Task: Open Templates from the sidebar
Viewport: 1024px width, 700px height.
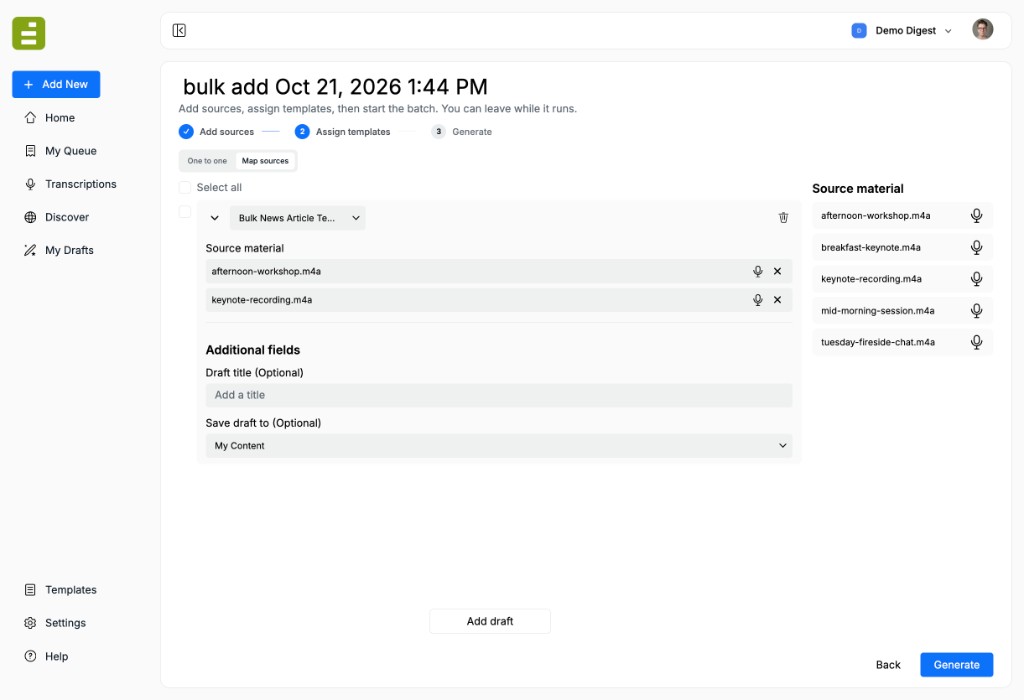Action: [x=71, y=590]
